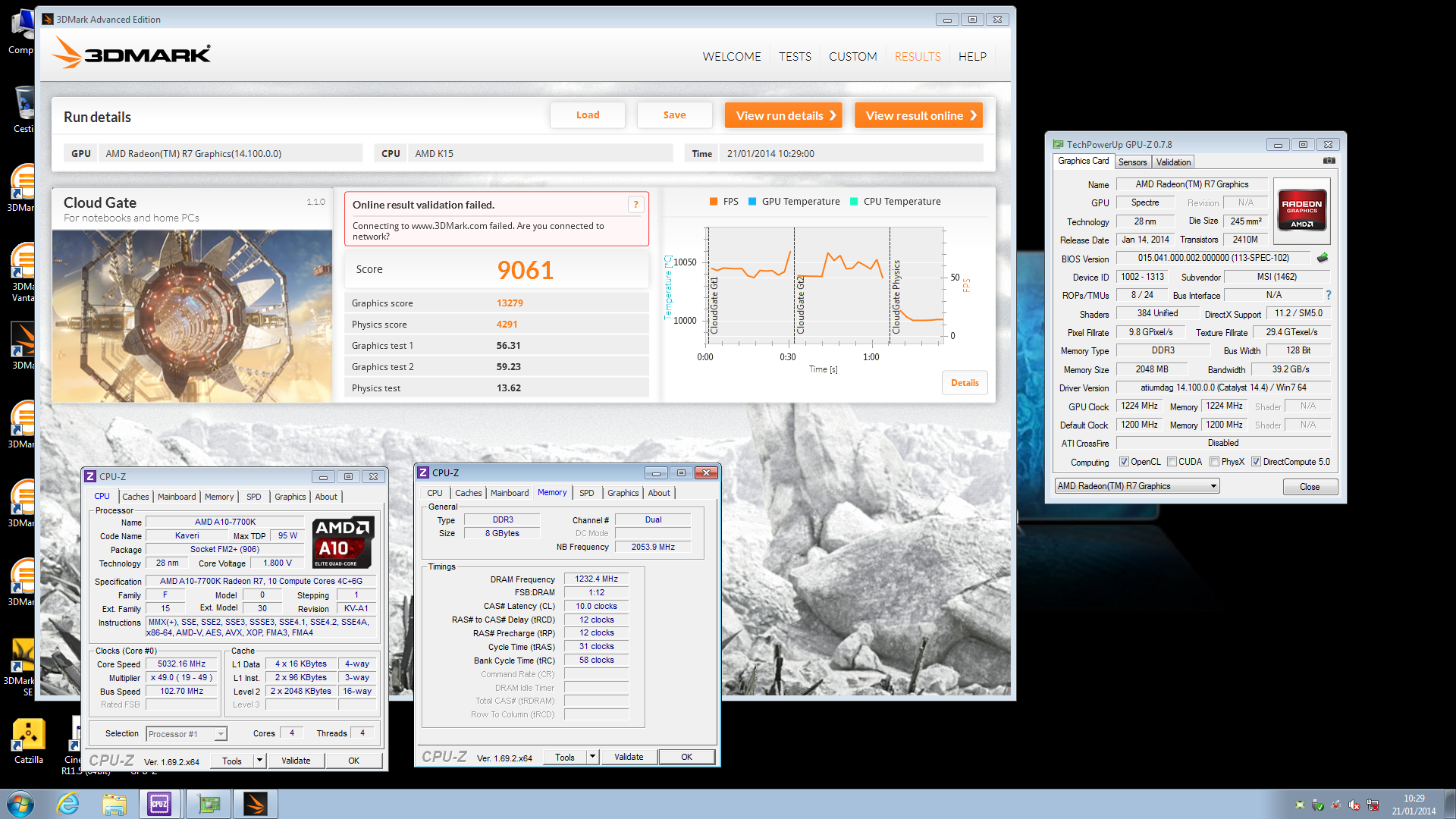Click Validate in left CPU-Z window
This screenshot has height=819, width=1456.
(296, 761)
